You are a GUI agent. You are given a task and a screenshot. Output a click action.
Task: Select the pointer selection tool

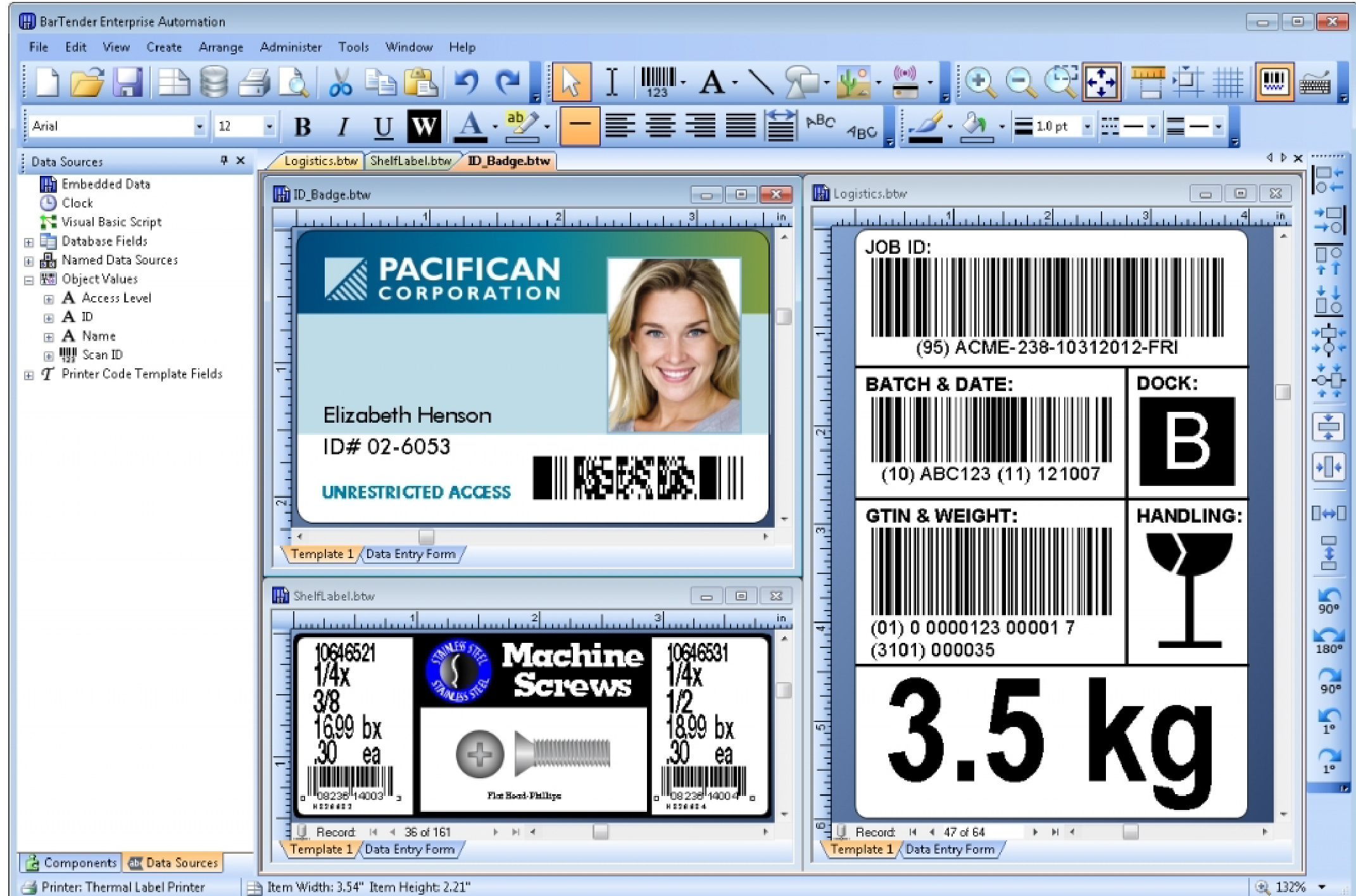click(x=571, y=82)
